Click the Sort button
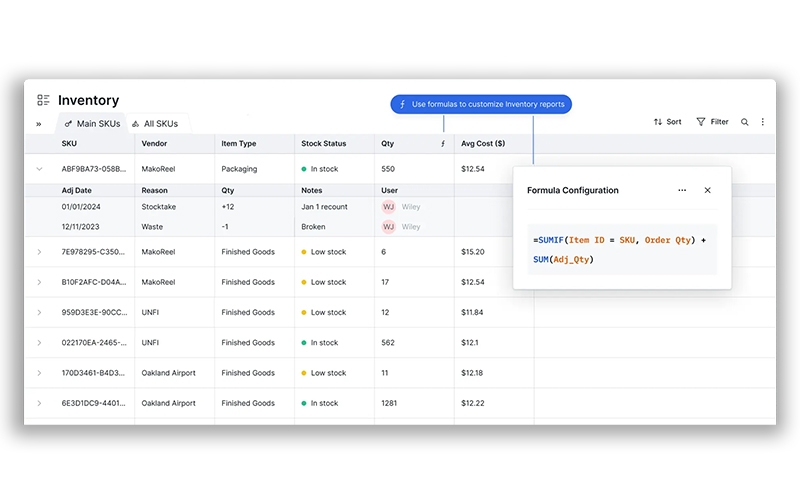 coord(667,122)
